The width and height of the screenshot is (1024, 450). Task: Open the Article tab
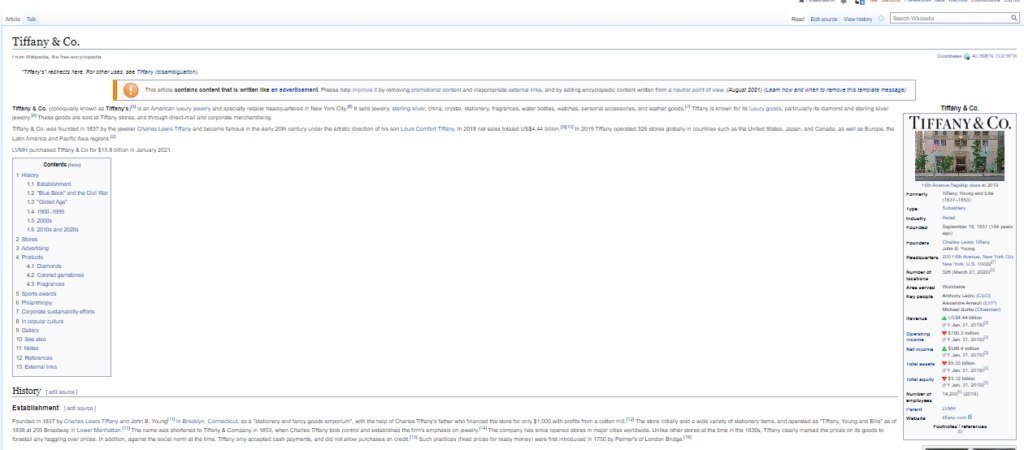13,20
